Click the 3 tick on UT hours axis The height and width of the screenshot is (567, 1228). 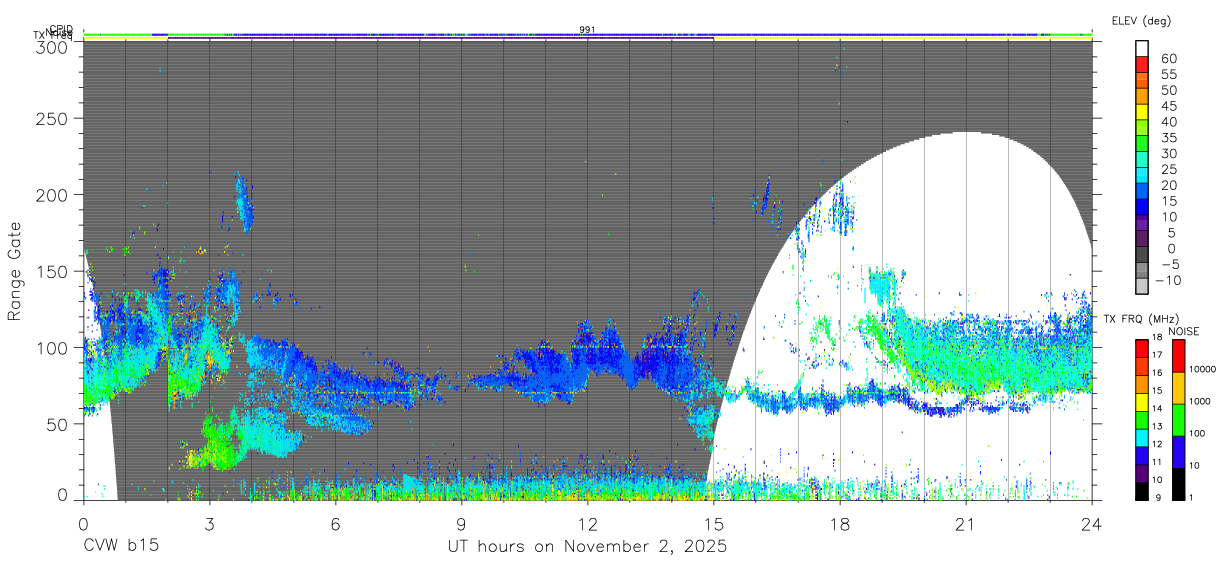(x=209, y=523)
